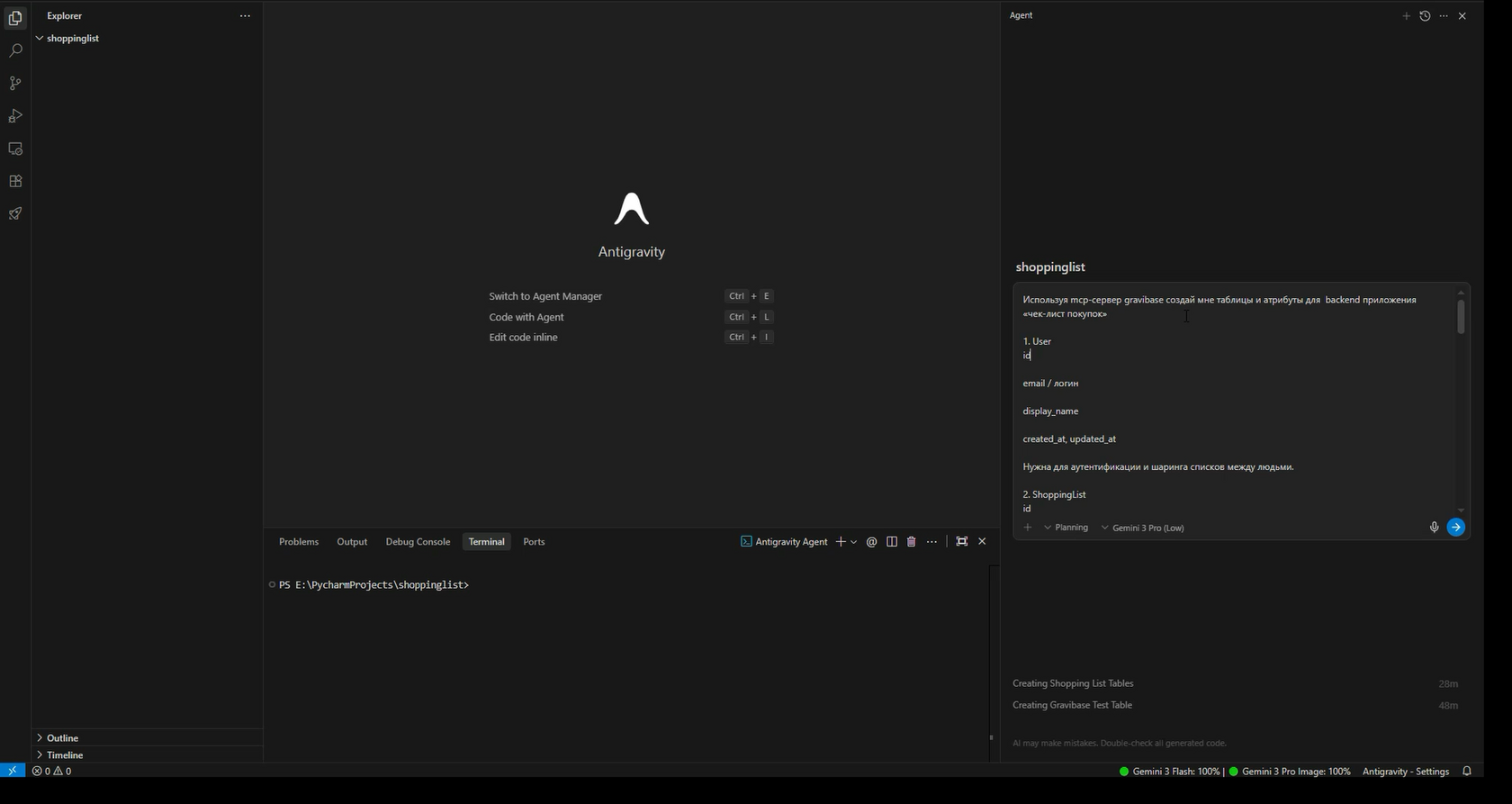
Task: Open the Planning mode dropdown
Action: pyautogui.click(x=1066, y=528)
